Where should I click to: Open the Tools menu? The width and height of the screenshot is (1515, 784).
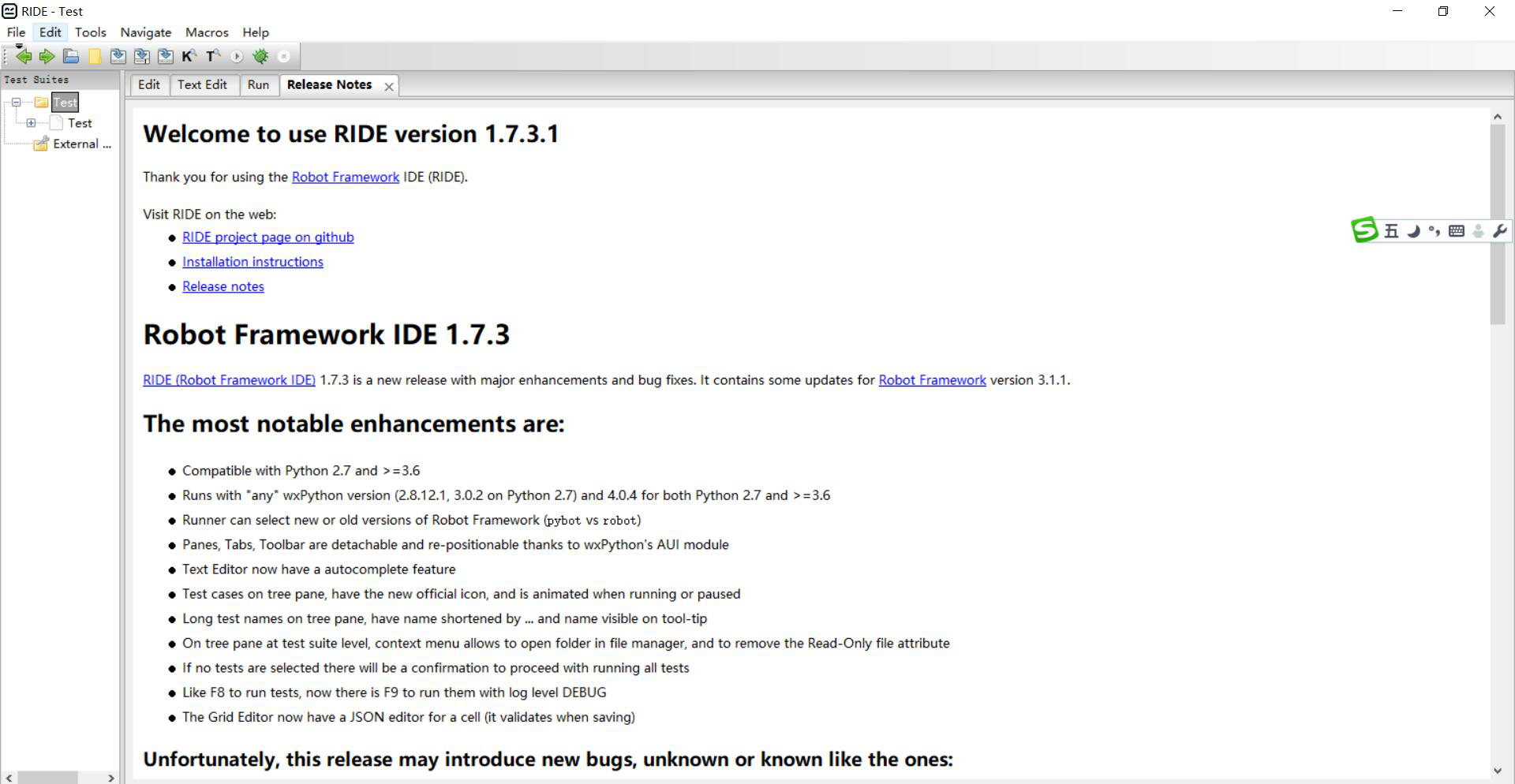click(x=91, y=32)
